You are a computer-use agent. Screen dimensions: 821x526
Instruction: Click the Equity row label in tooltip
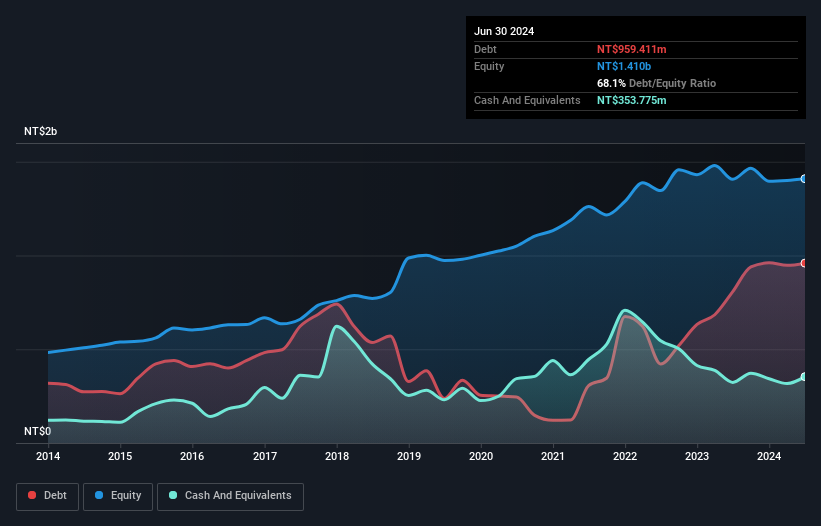489,66
